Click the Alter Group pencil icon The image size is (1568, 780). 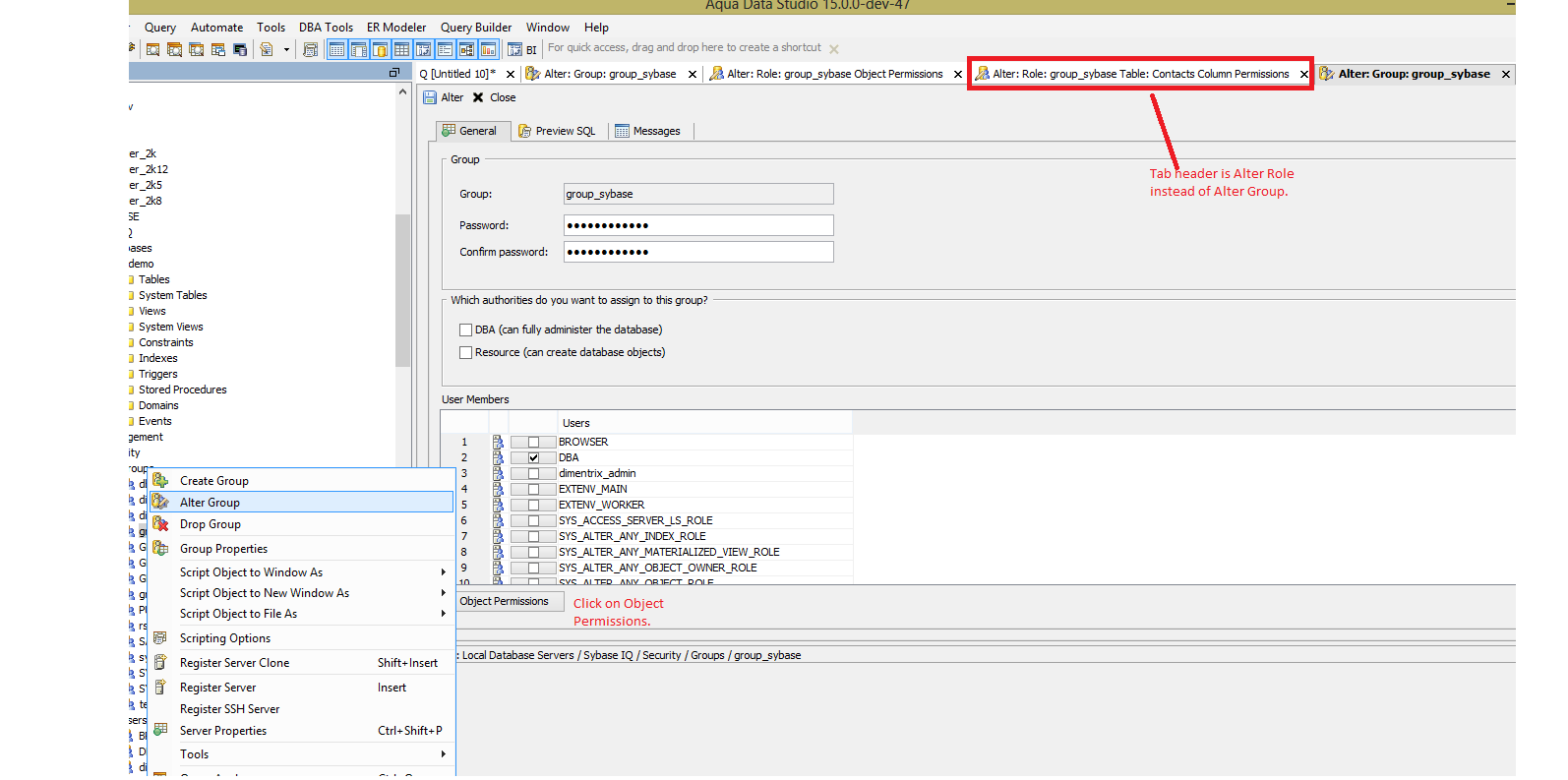(x=160, y=502)
